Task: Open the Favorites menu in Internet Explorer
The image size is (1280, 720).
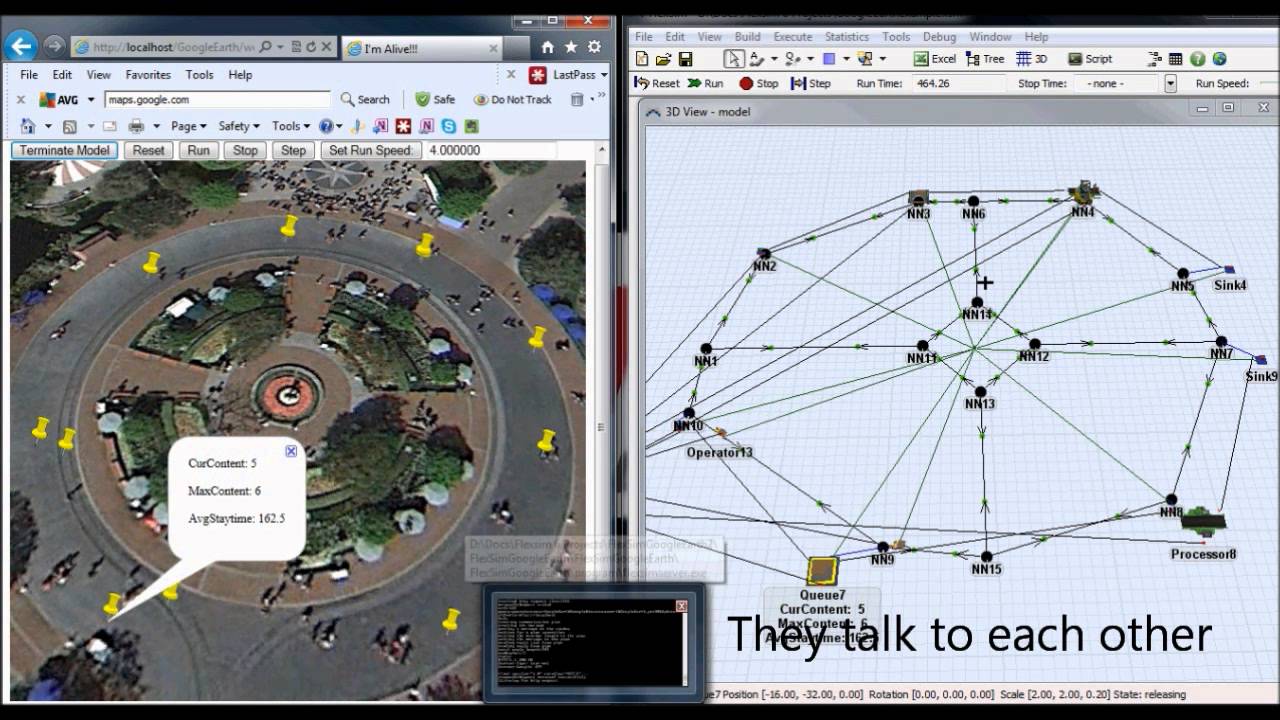Action: tap(148, 75)
